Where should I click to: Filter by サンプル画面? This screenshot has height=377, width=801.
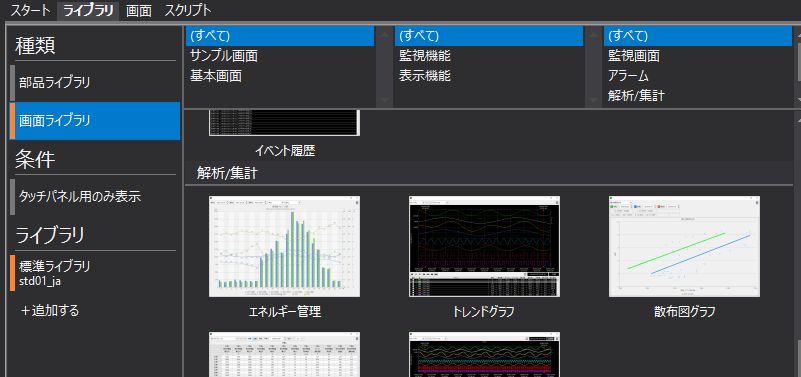pos(280,56)
